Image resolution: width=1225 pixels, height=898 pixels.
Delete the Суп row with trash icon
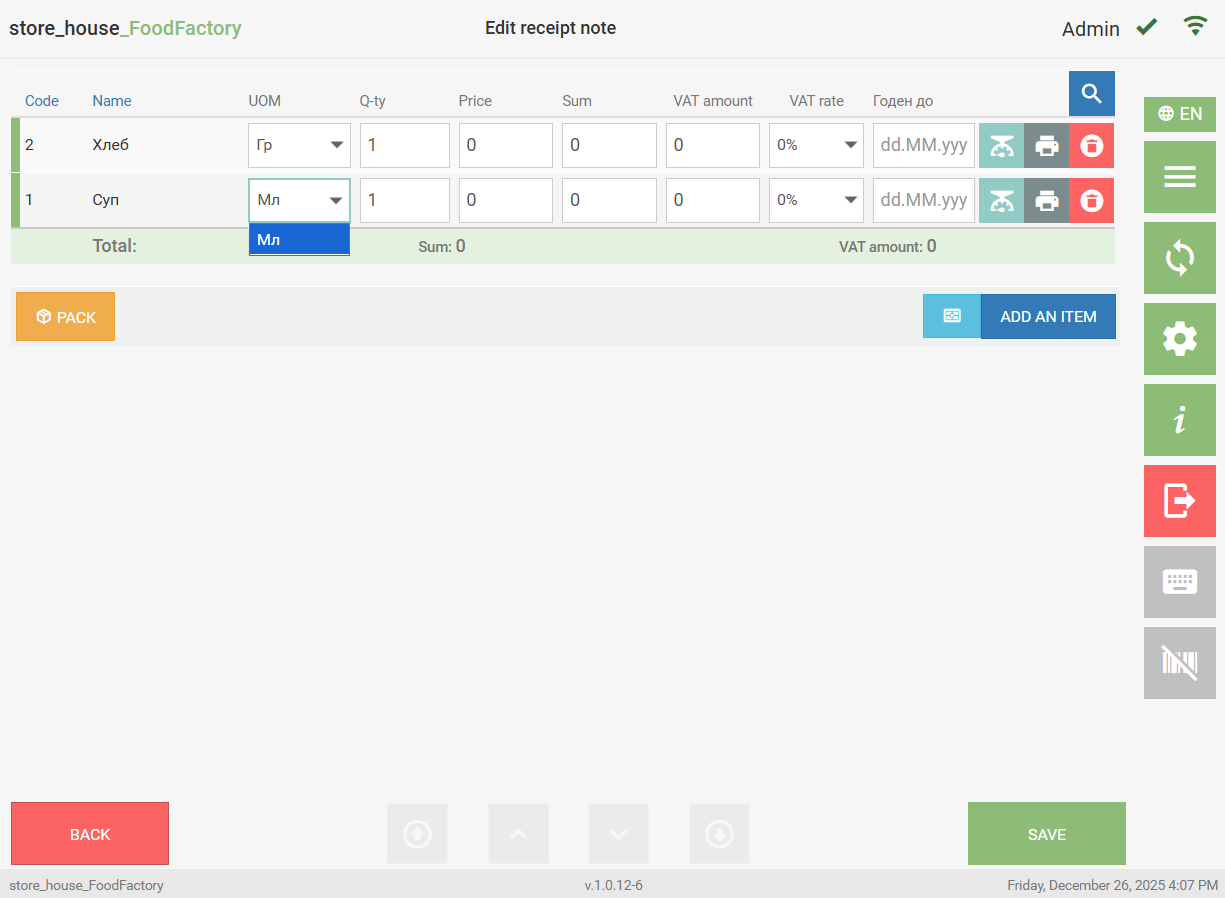tap(1091, 201)
